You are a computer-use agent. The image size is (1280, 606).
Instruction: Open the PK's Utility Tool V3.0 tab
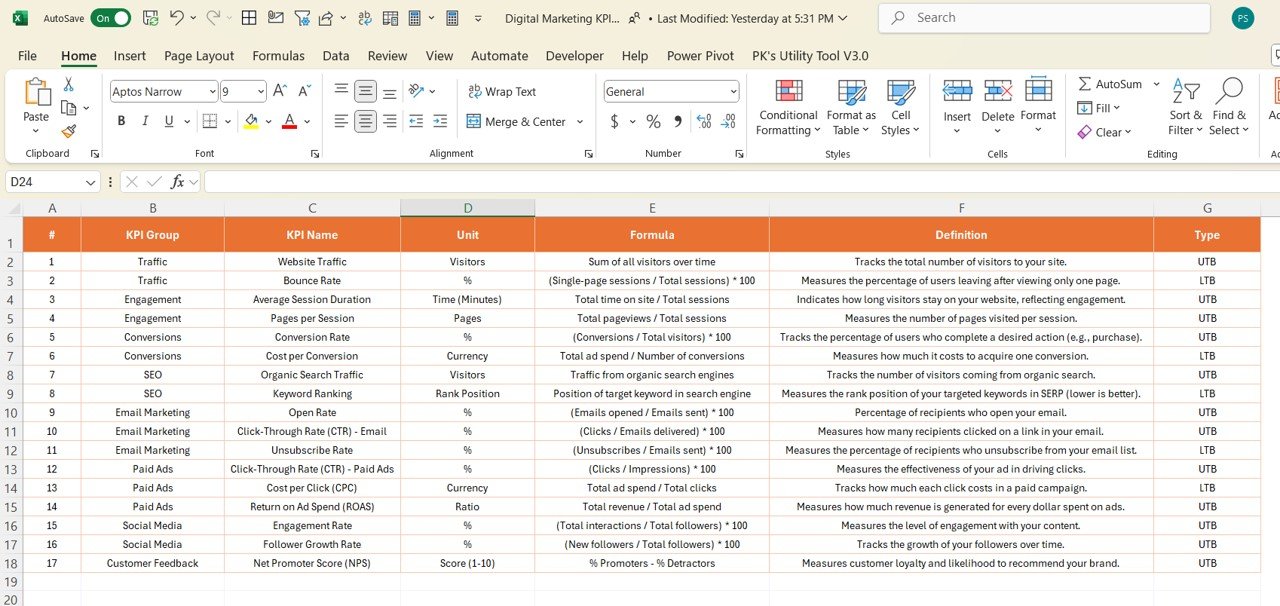(810, 56)
